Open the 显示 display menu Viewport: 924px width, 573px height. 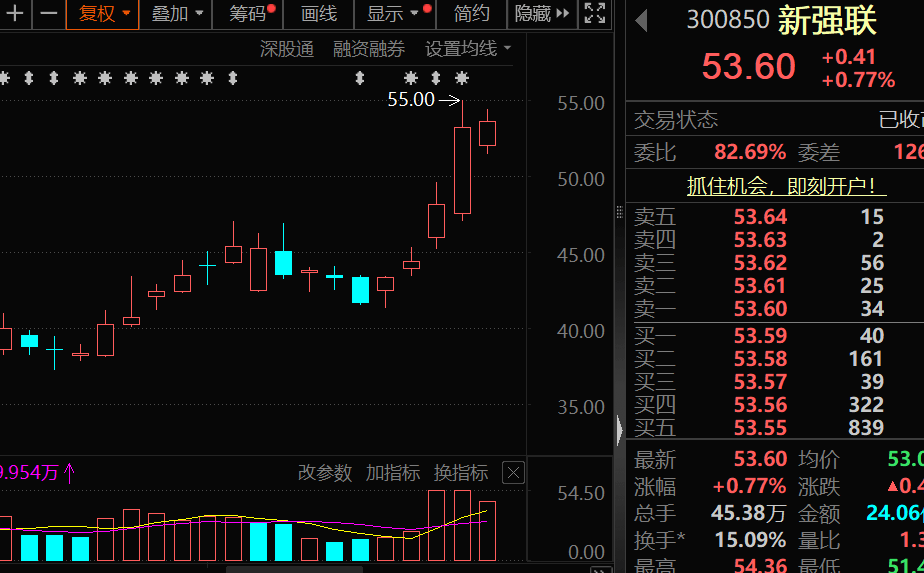click(394, 14)
